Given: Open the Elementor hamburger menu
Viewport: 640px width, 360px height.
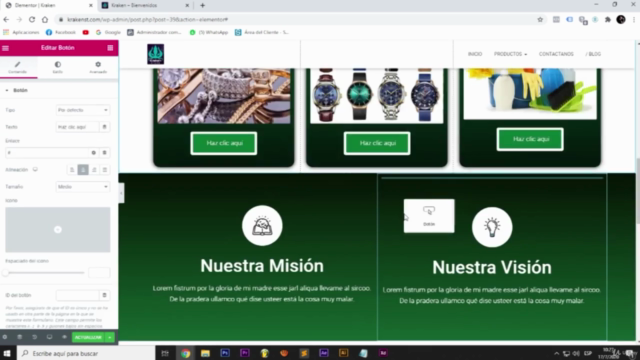Looking at the screenshot, I should tap(5, 48).
